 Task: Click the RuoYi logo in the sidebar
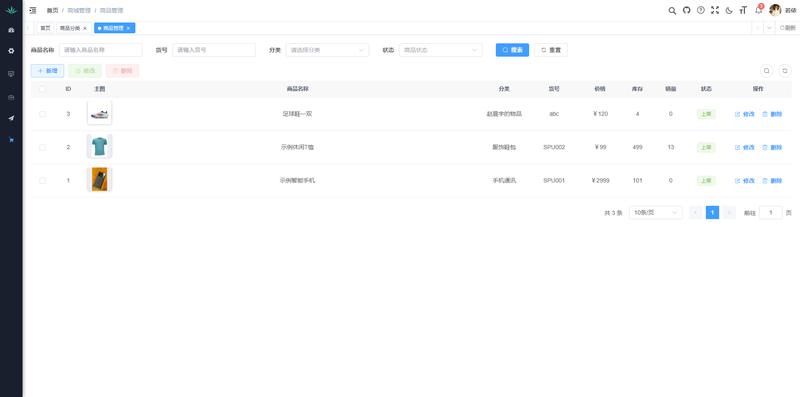[11, 10]
